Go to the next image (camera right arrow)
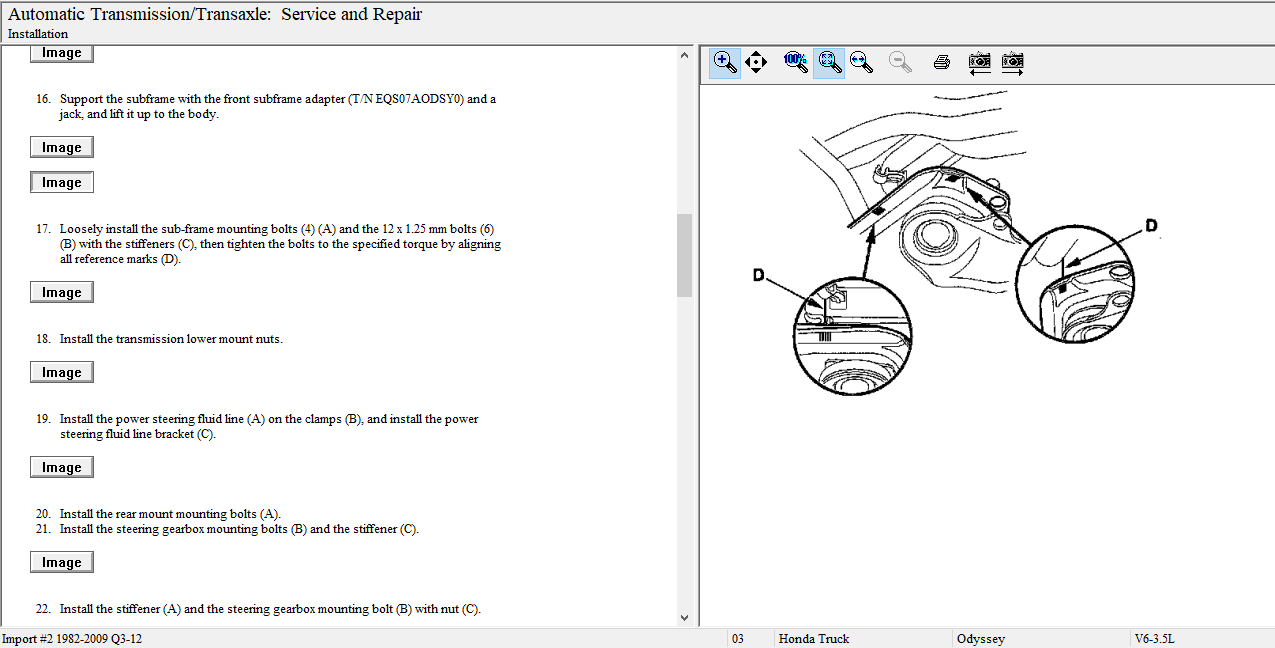 (x=1013, y=62)
